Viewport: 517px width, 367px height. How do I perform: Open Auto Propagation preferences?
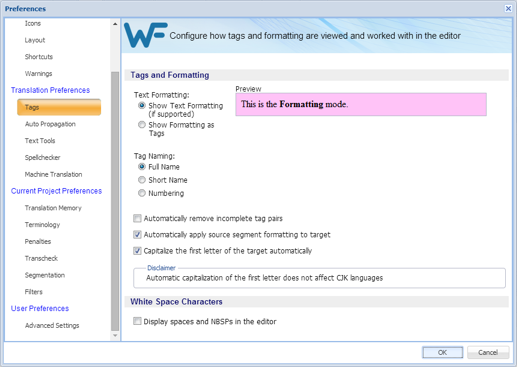50,124
